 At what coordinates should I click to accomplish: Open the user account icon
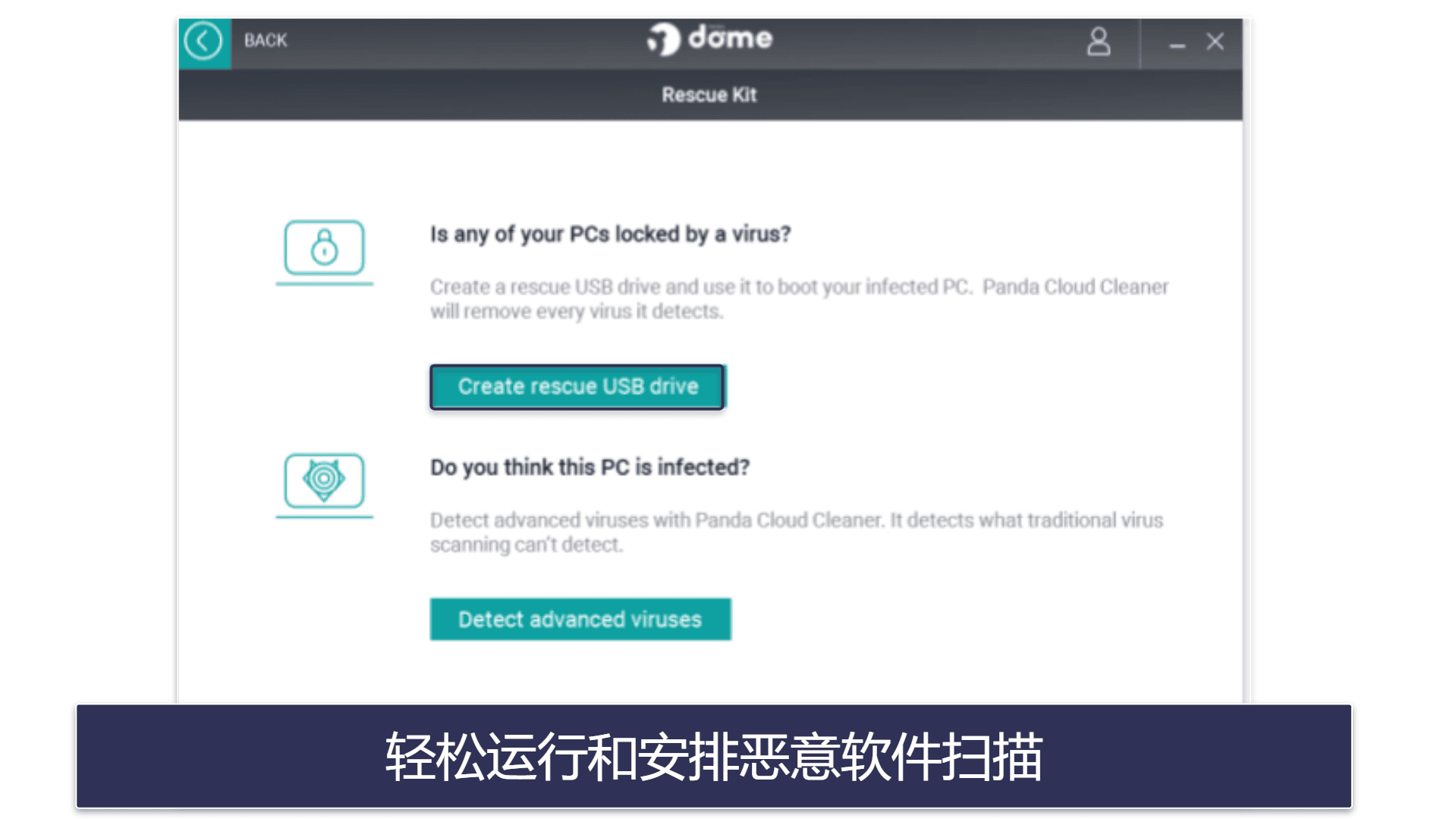[1098, 42]
